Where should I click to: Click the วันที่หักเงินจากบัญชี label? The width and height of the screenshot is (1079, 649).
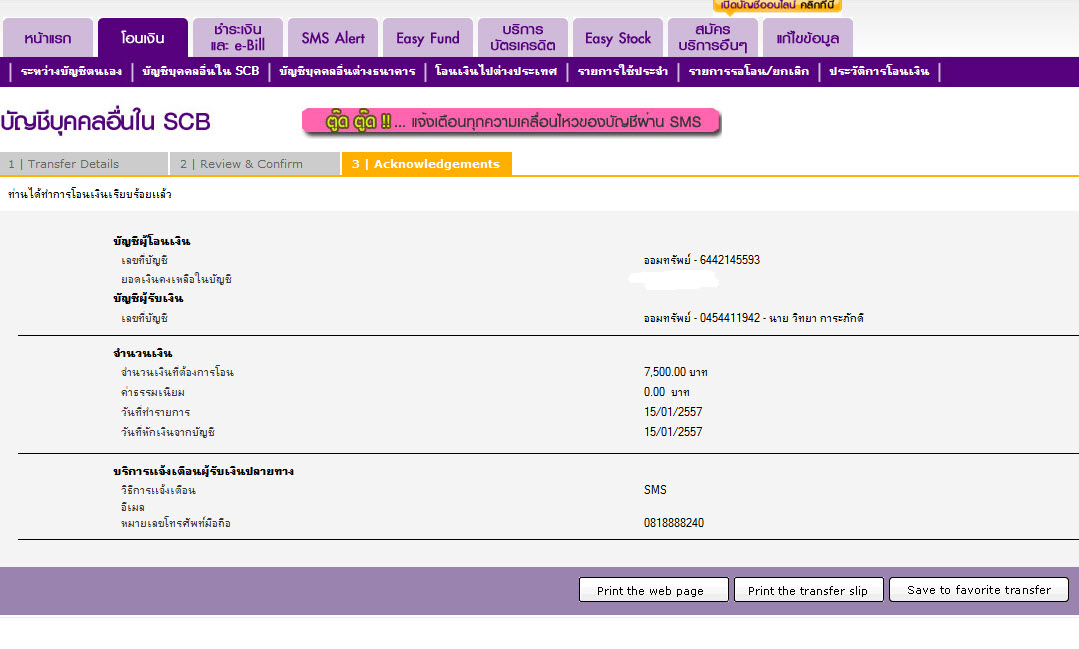coord(167,432)
